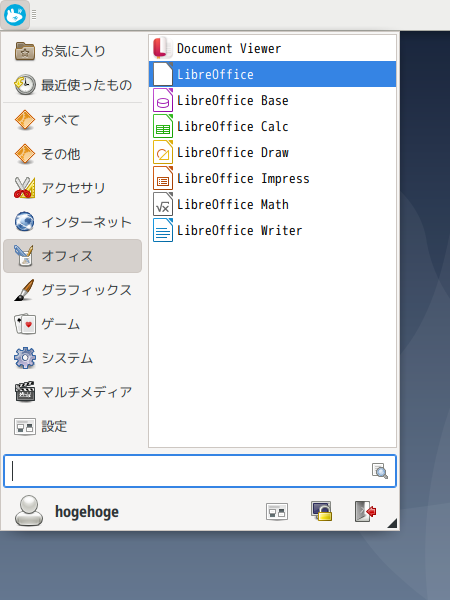Open the Whisker menu rabbit button
This screenshot has width=450, height=600.
pyautogui.click(x=15, y=15)
